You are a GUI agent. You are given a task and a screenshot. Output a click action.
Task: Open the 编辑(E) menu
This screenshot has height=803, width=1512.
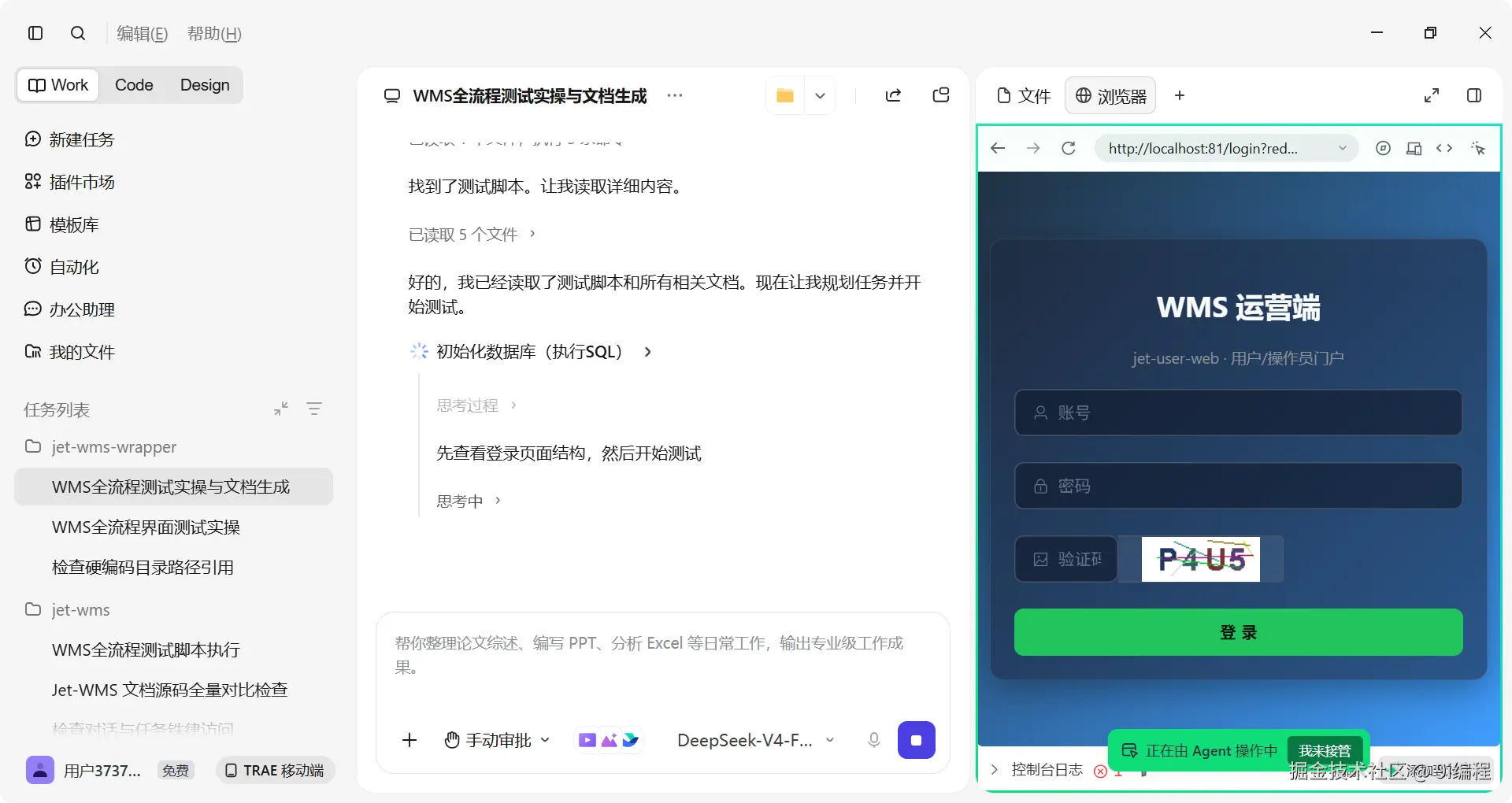pos(142,33)
